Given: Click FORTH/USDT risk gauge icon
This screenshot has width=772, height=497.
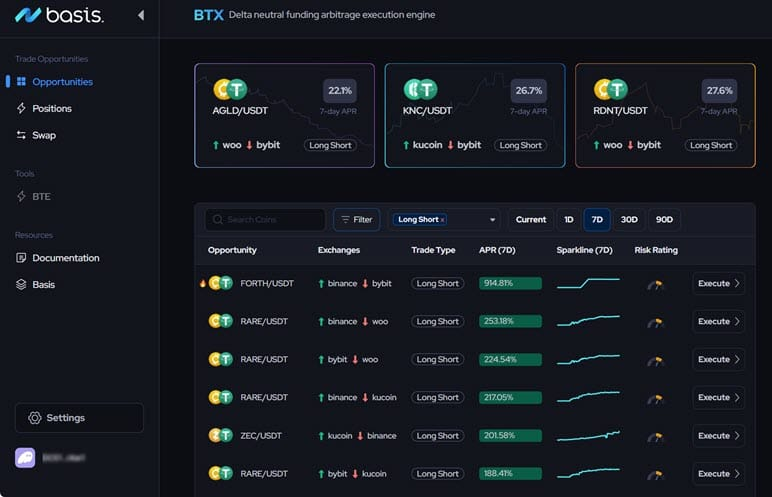Looking at the screenshot, I should coord(655,285).
